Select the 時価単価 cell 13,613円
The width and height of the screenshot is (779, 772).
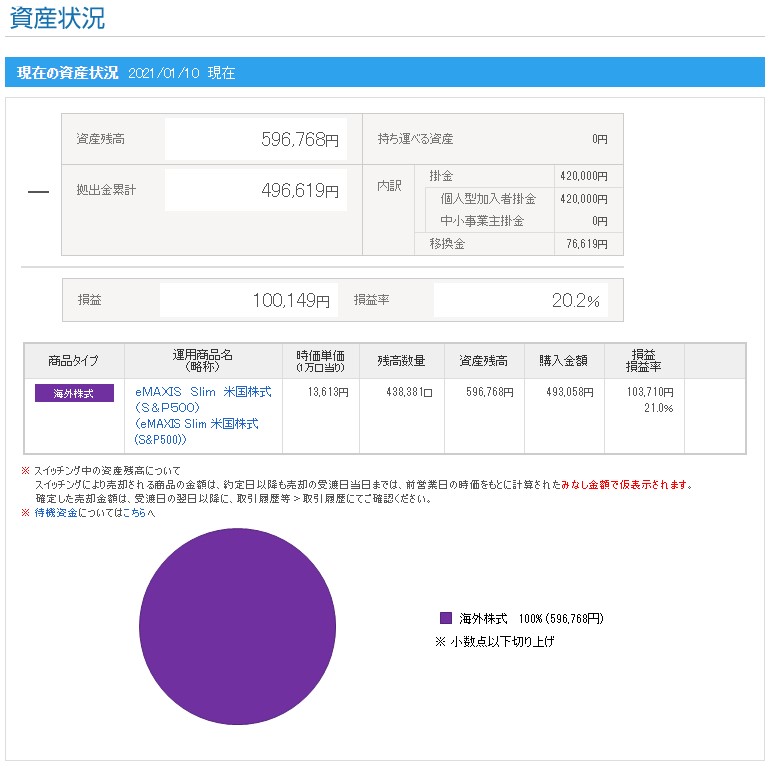pyautogui.click(x=328, y=392)
